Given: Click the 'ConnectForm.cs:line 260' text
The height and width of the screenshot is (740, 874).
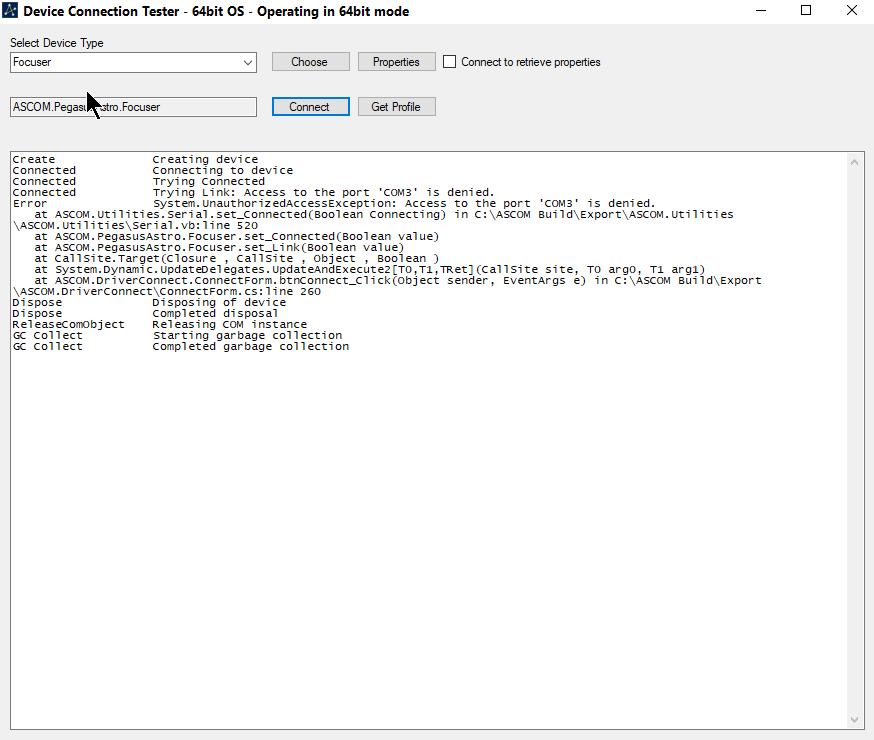Looking at the screenshot, I should [240, 291].
